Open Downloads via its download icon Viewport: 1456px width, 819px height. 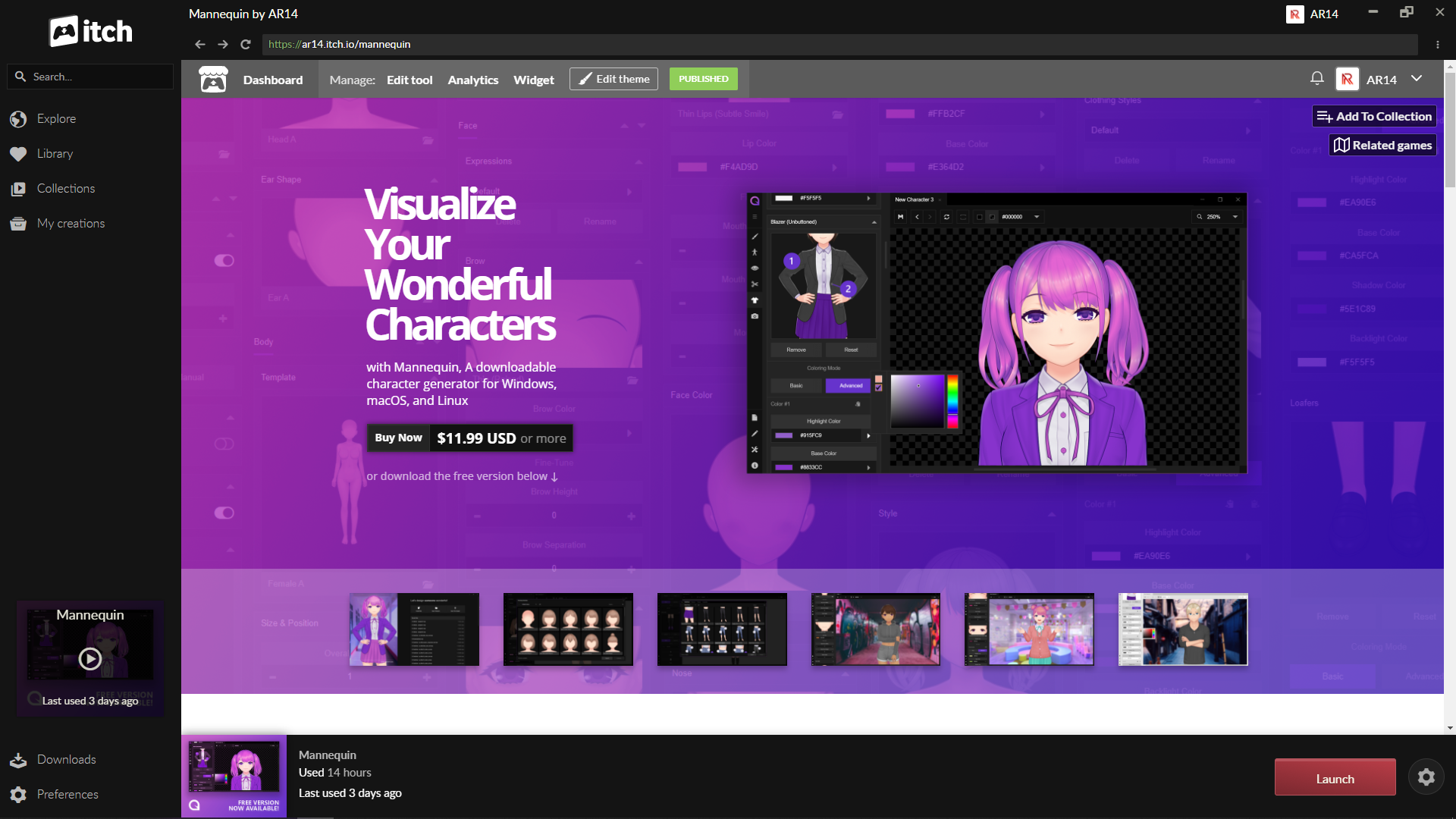tap(18, 760)
